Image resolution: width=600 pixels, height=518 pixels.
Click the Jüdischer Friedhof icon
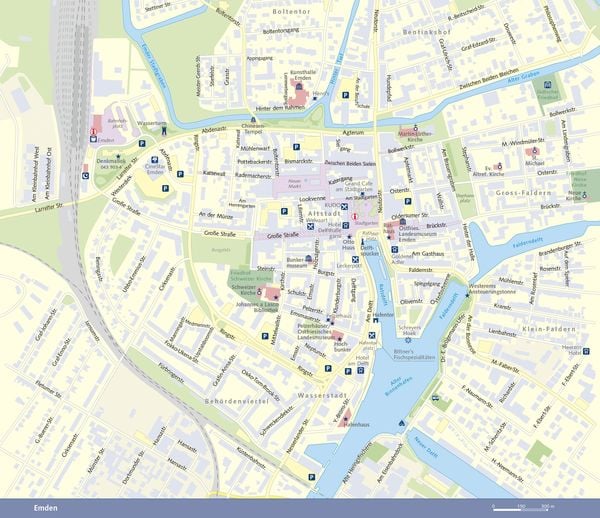click(548, 85)
